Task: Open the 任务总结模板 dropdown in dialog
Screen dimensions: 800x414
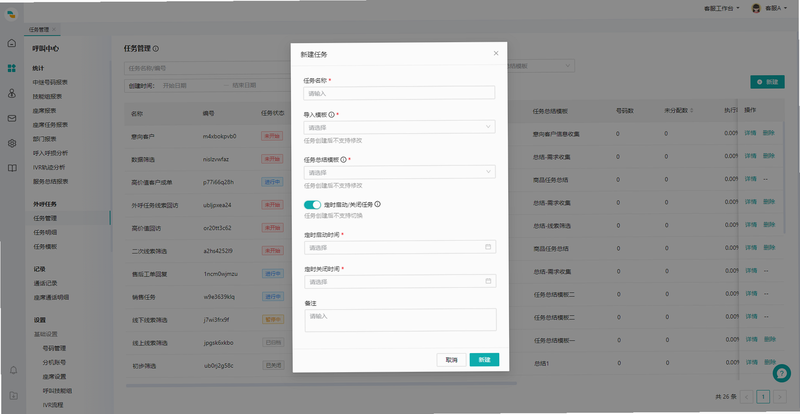Action: (399, 172)
